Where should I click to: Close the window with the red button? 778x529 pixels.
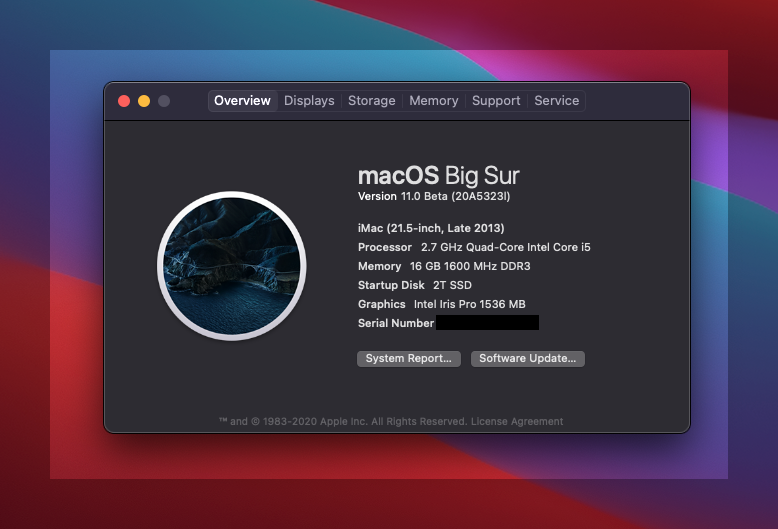(124, 101)
